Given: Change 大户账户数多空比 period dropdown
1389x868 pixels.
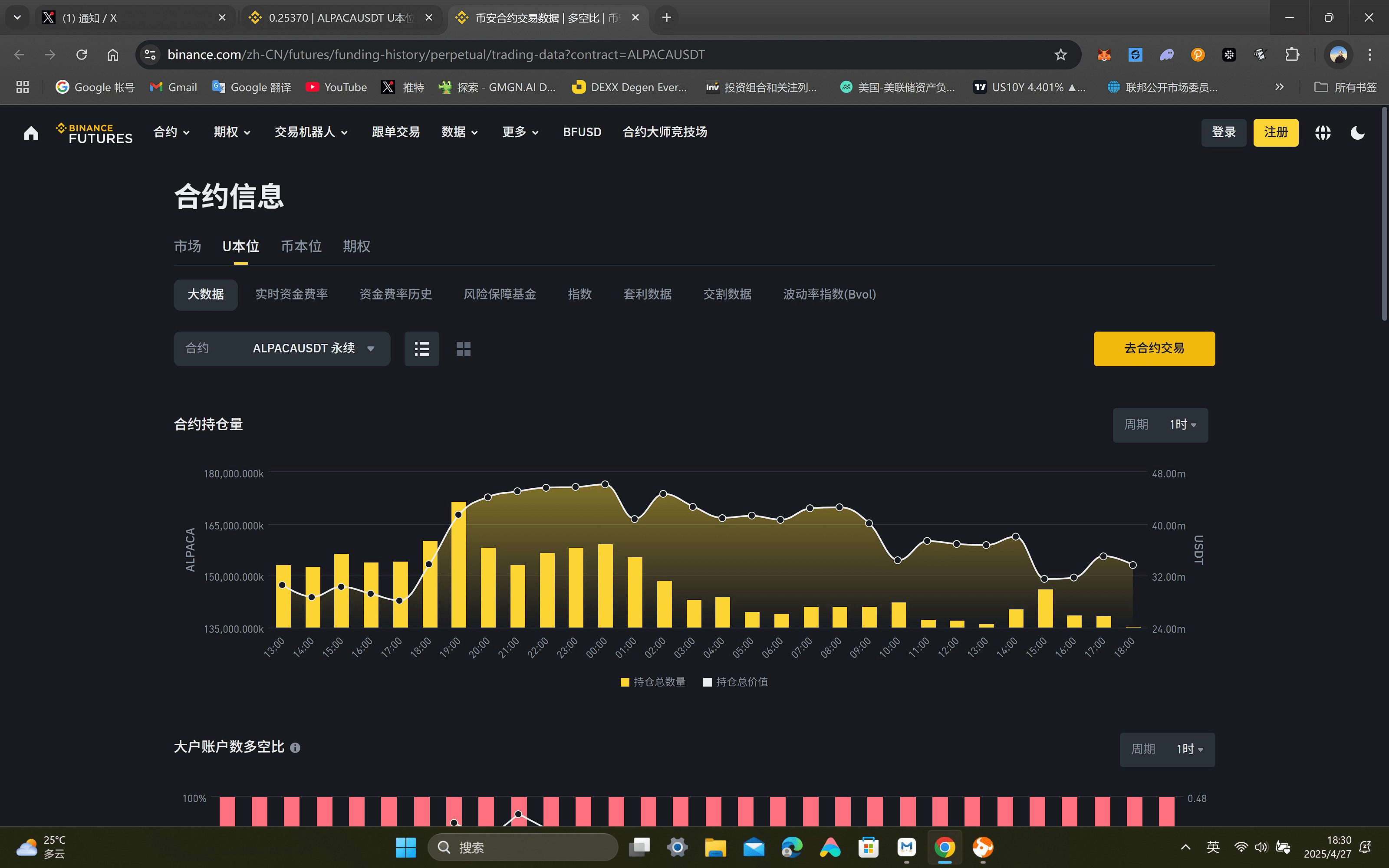Looking at the screenshot, I should (x=1167, y=749).
